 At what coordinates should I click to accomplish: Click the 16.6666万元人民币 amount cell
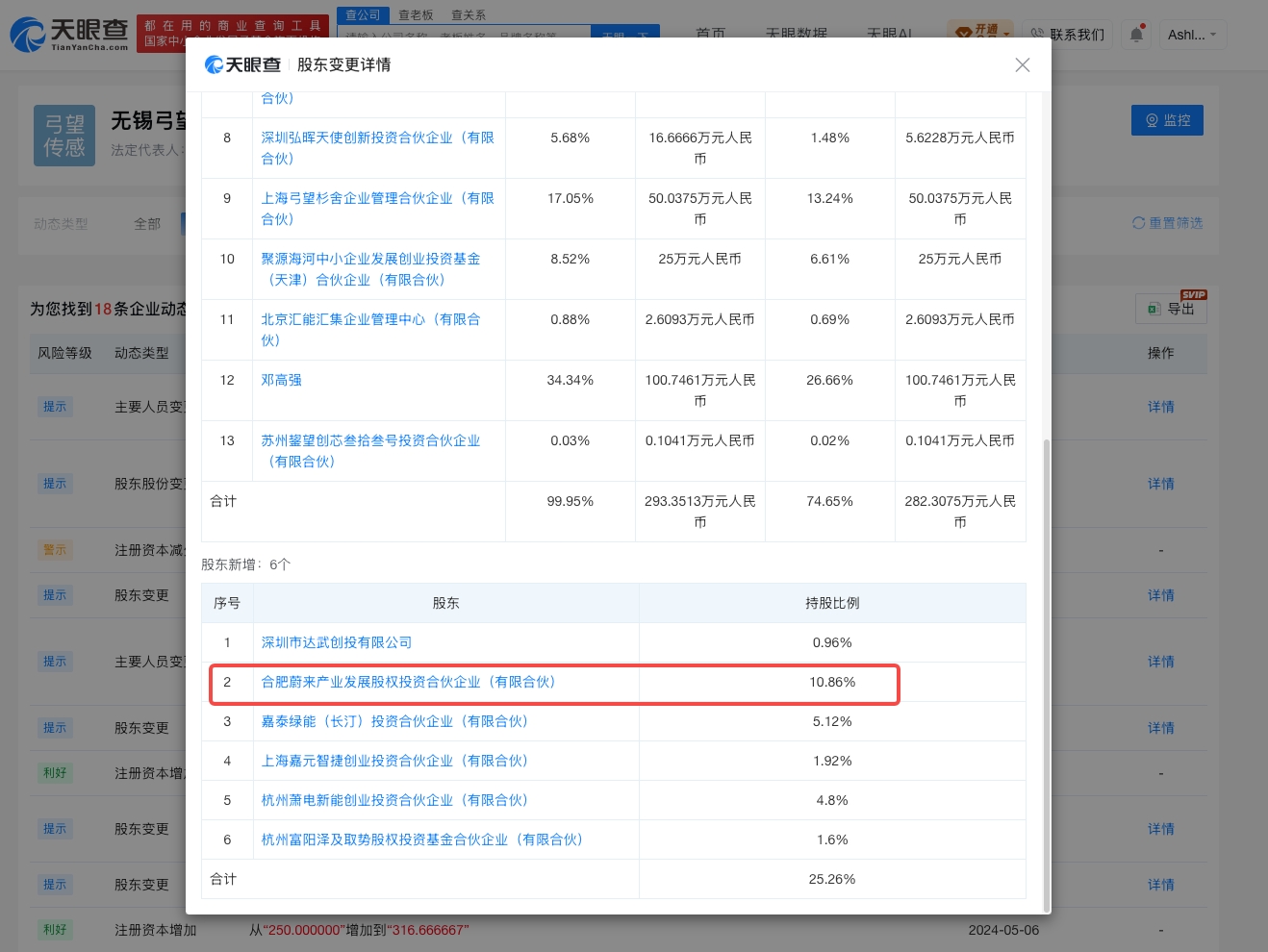[x=700, y=148]
